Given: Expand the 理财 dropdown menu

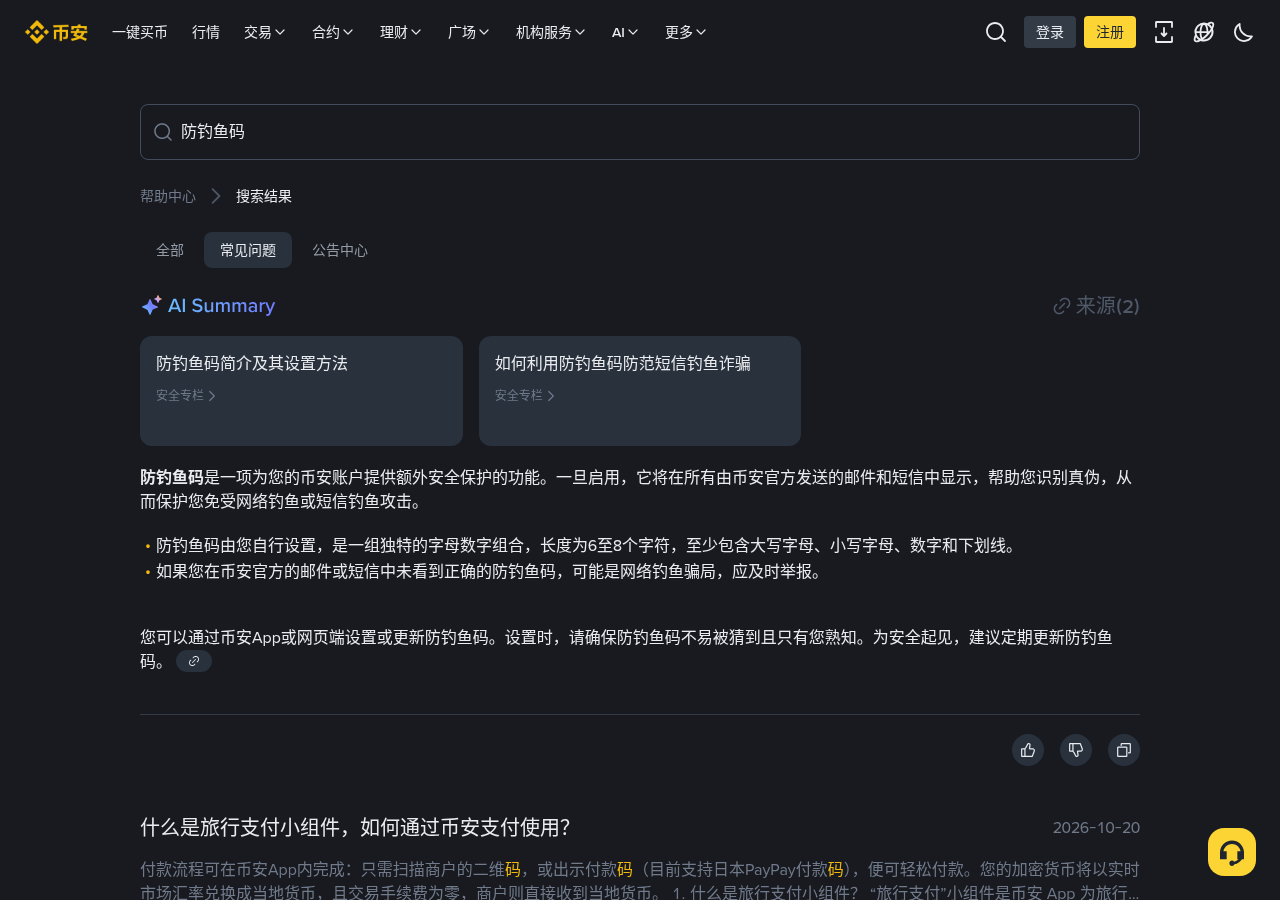Looking at the screenshot, I should 401,32.
